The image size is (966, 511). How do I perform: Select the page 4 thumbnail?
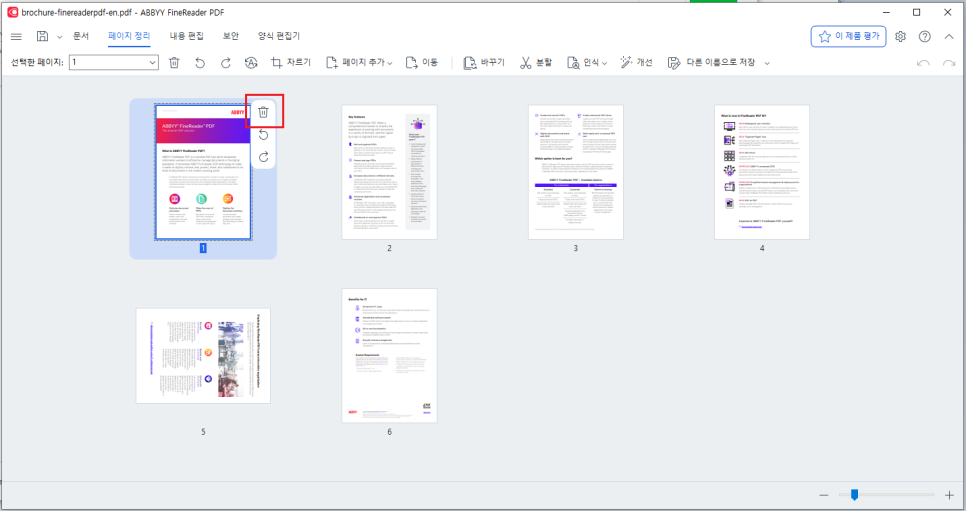tap(761, 172)
